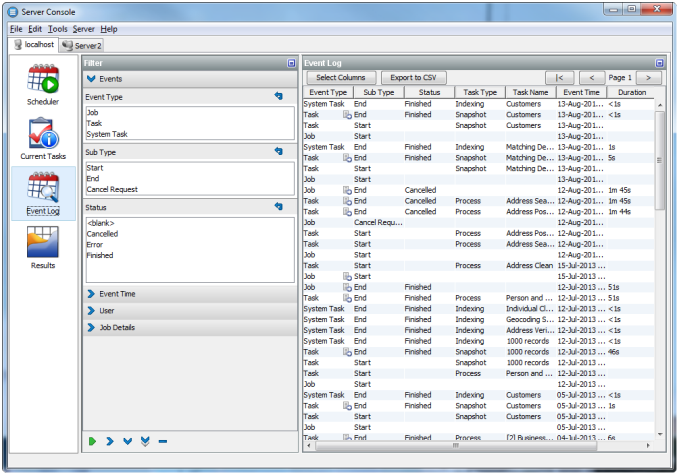The height and width of the screenshot is (475, 679).
Task: Maximize the Filter panel
Action: pyautogui.click(x=291, y=63)
